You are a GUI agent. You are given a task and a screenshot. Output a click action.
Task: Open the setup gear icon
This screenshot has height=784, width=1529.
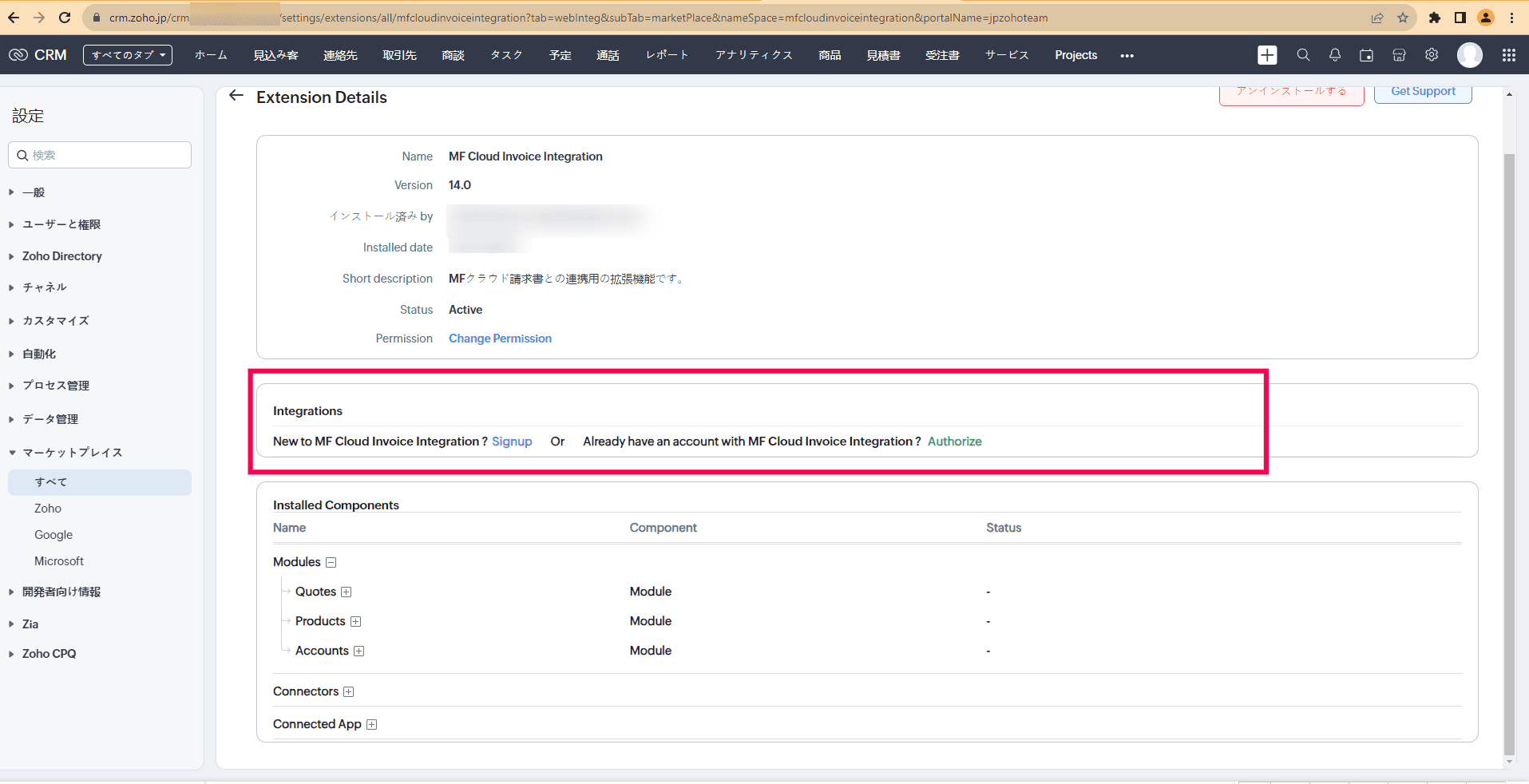(x=1432, y=55)
